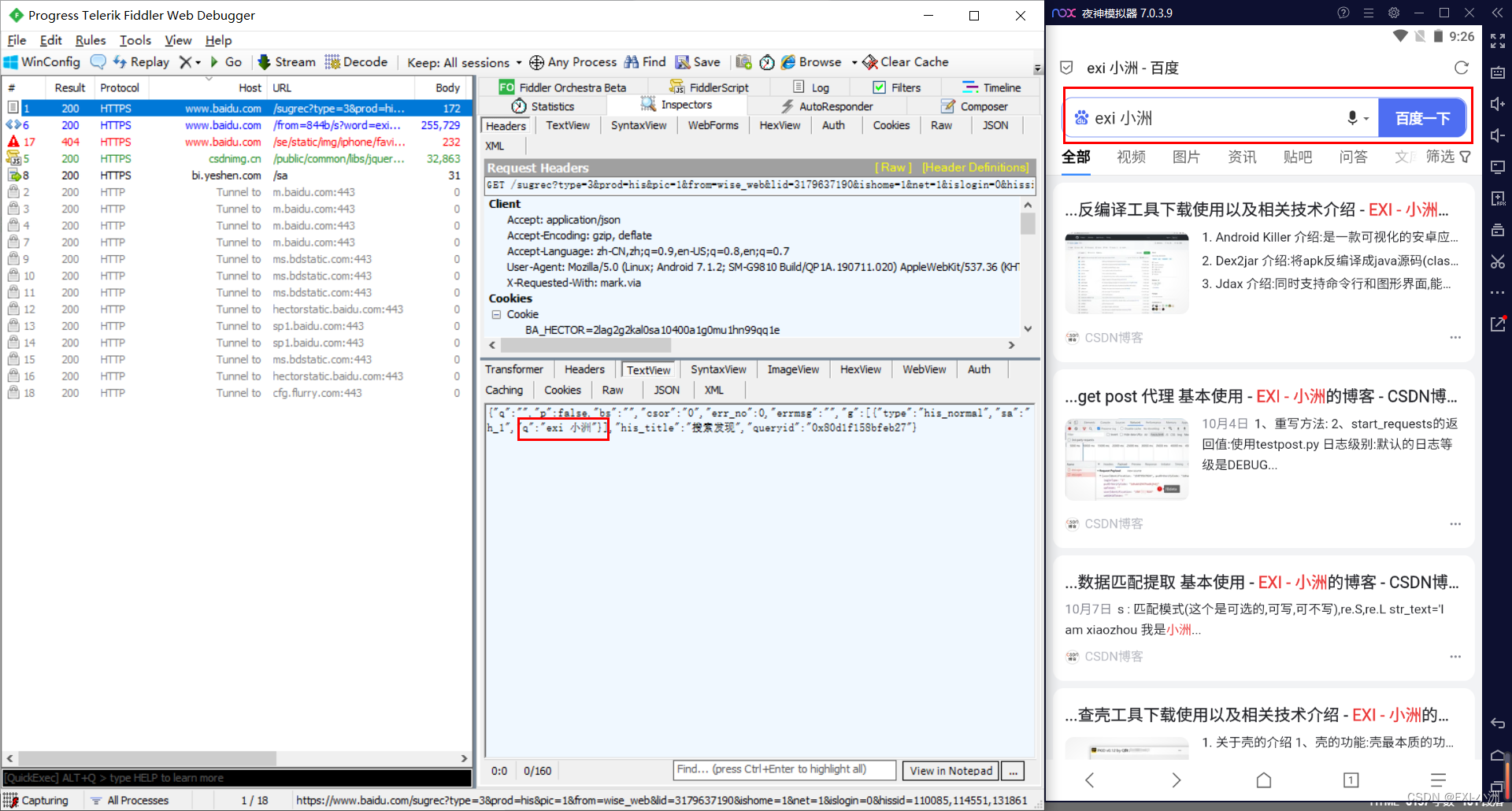Click the session list horizontal scrollbar
1512x811 pixels.
click(x=147, y=758)
